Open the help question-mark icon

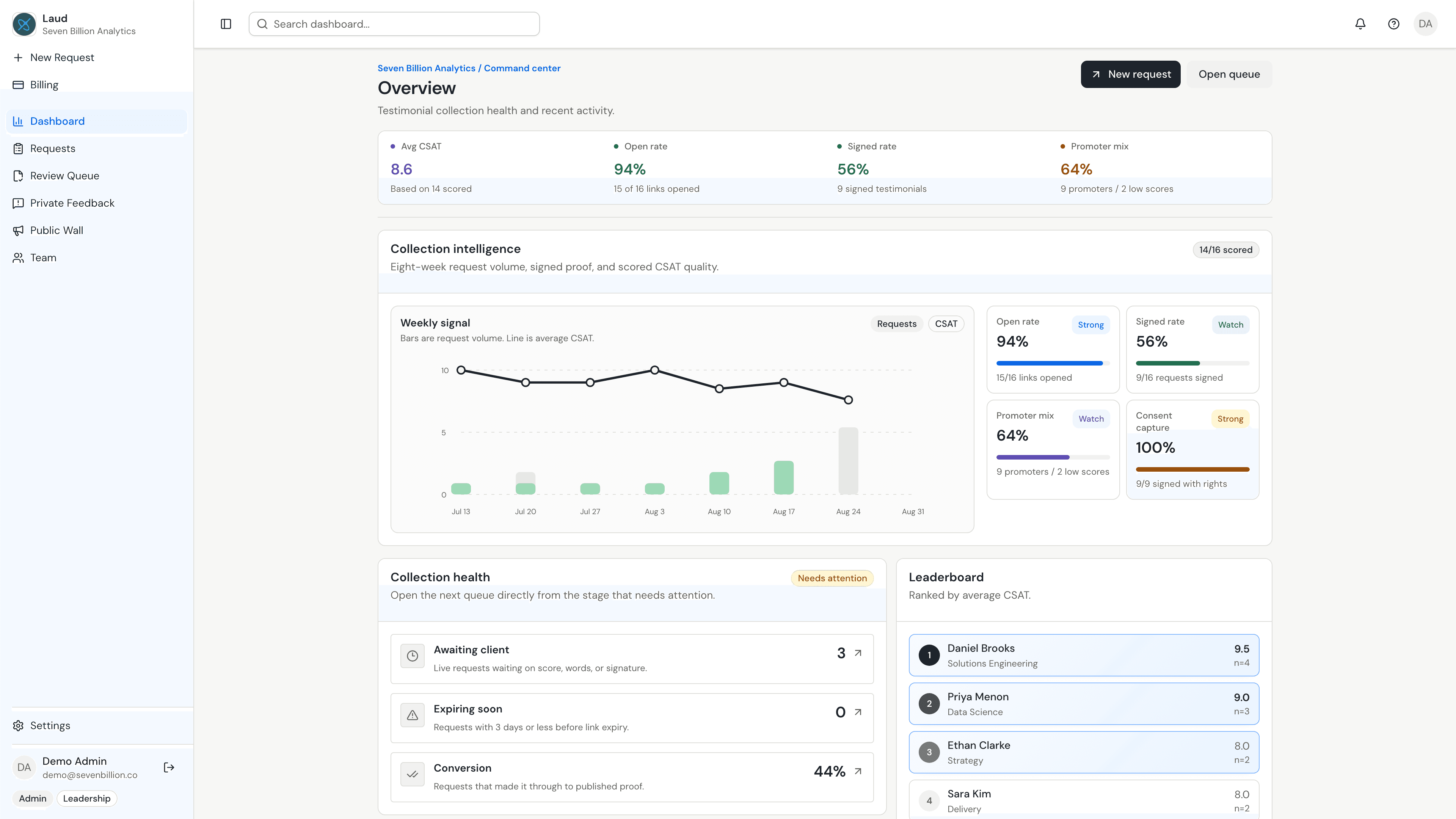point(1393,24)
